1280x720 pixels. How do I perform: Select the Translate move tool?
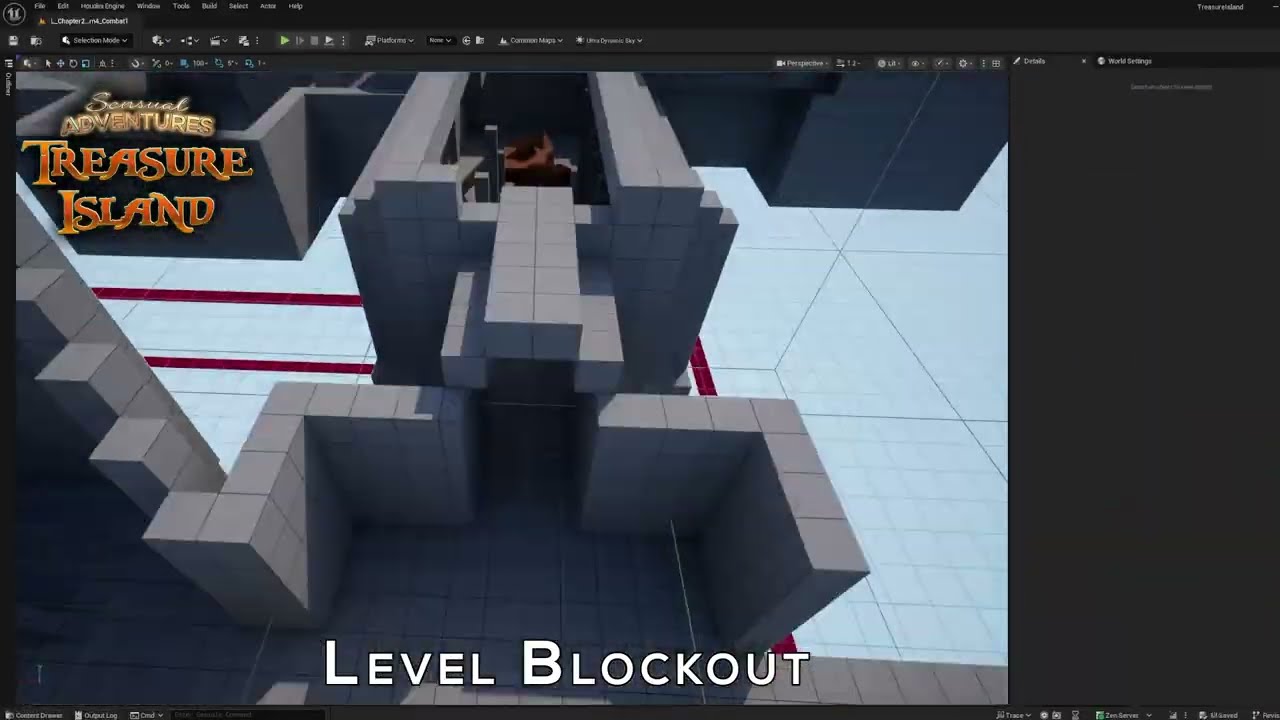60,63
